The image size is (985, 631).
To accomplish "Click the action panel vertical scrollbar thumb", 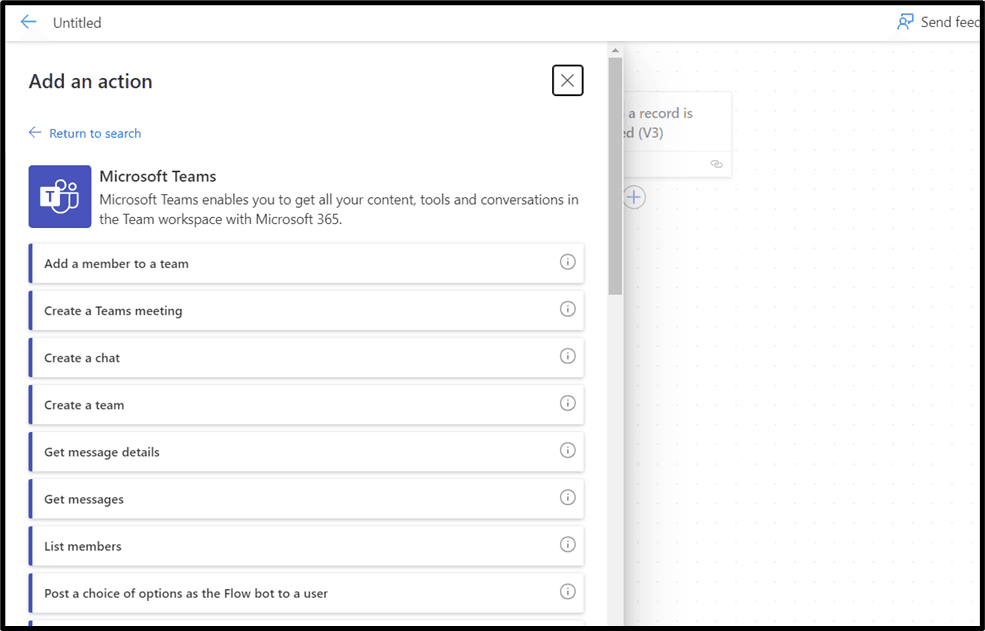I will 615,175.
